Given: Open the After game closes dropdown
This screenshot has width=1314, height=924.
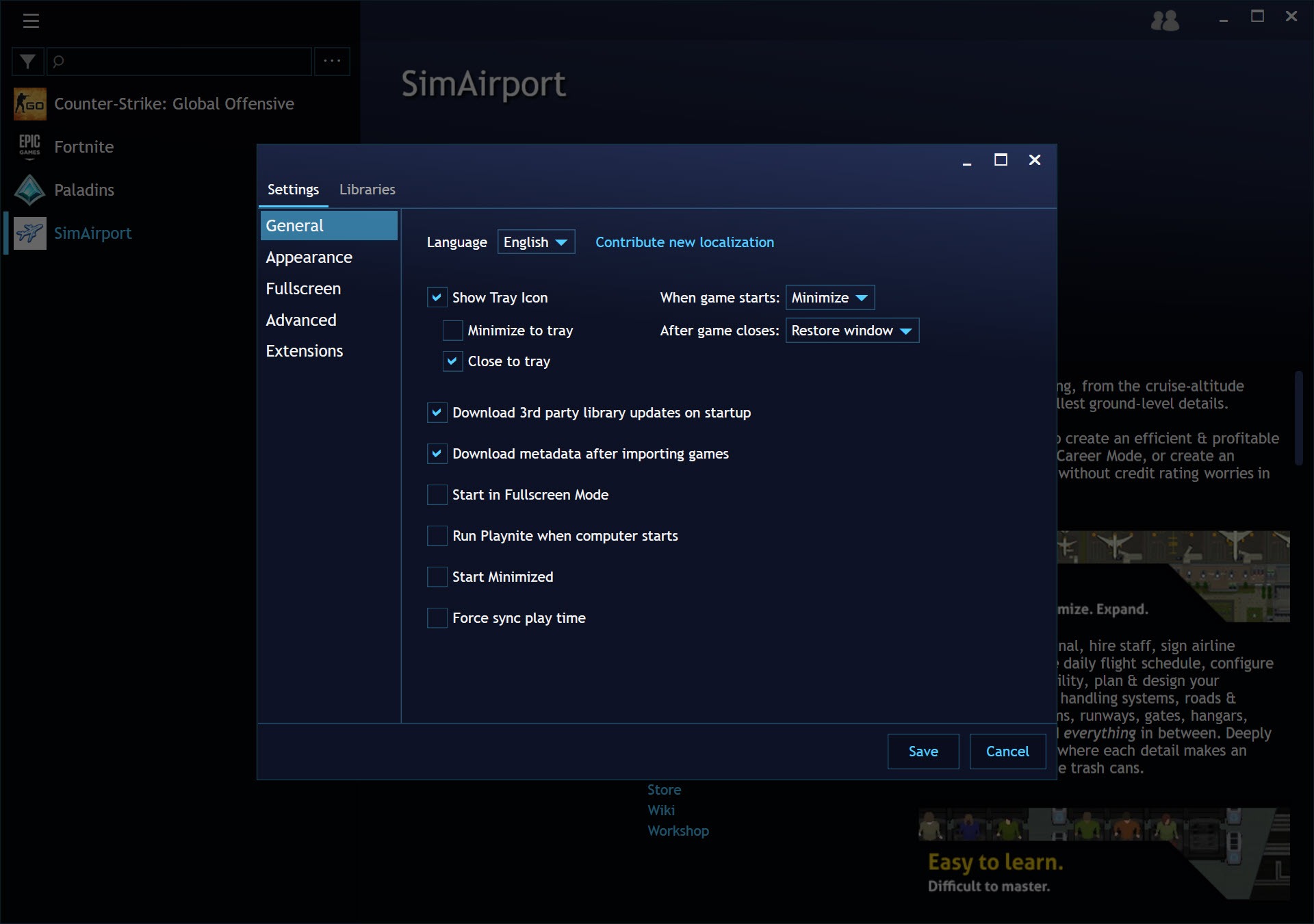Looking at the screenshot, I should (852, 331).
